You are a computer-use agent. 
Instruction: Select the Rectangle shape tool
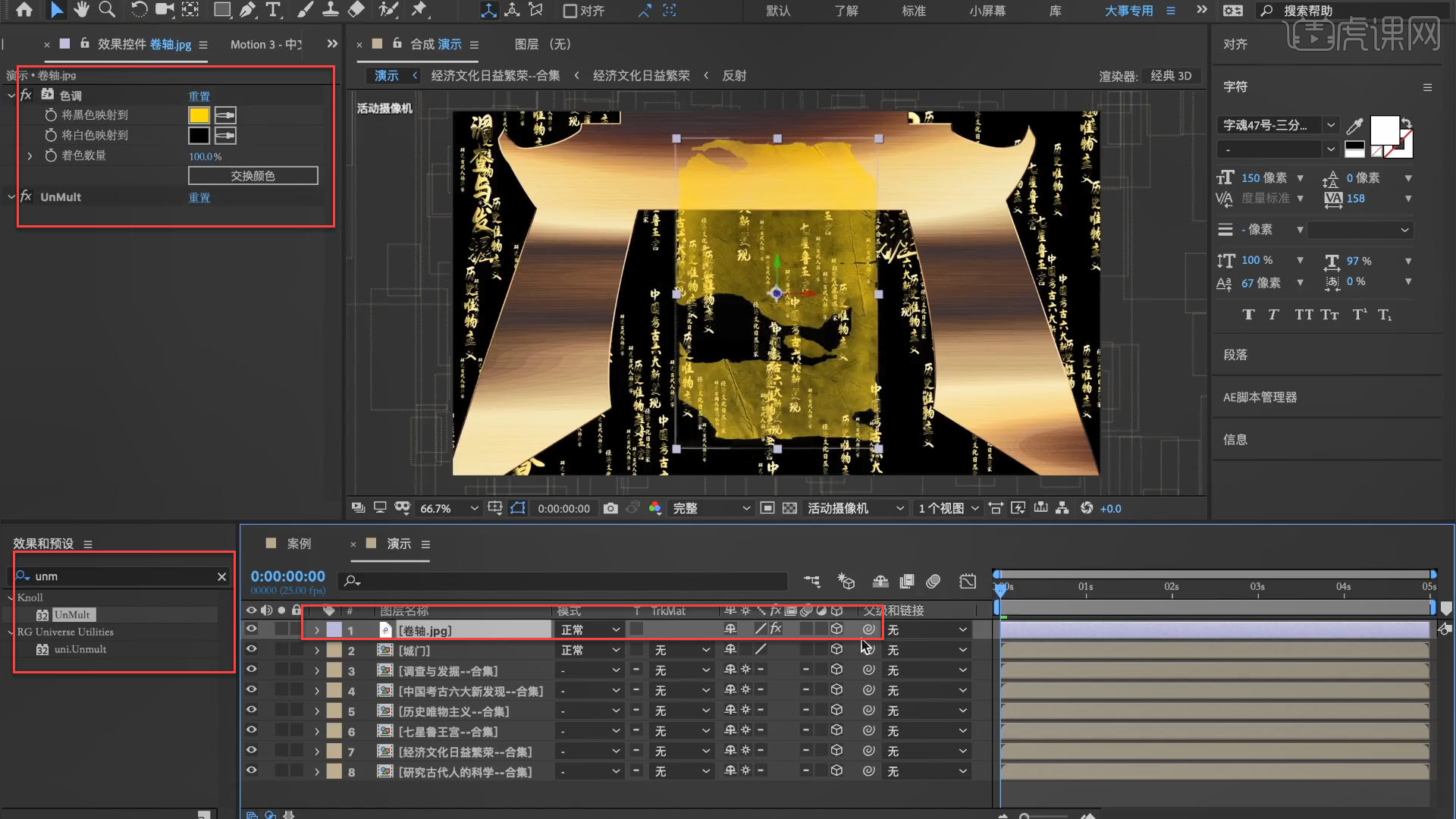pyautogui.click(x=222, y=10)
